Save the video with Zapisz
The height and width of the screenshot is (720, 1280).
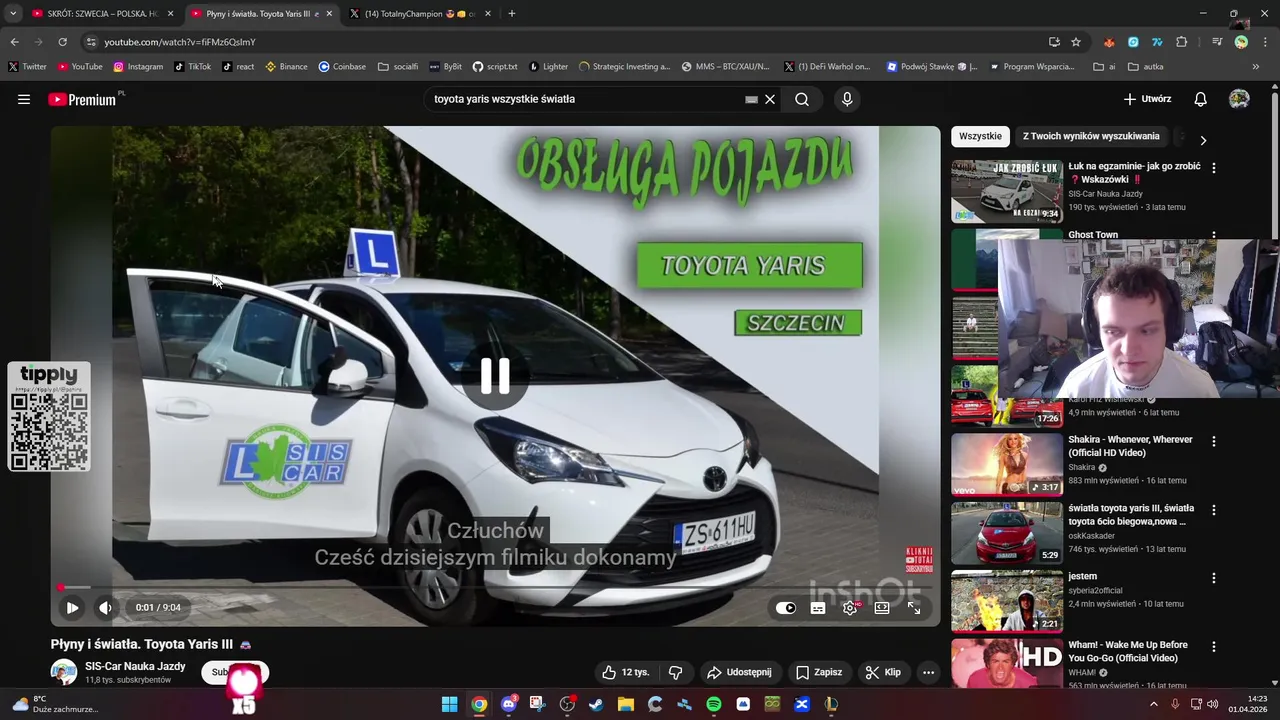click(819, 672)
